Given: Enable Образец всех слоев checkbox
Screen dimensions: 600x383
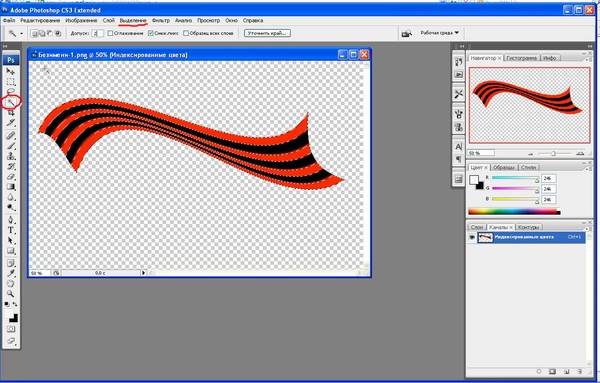Looking at the screenshot, I should pos(186,33).
